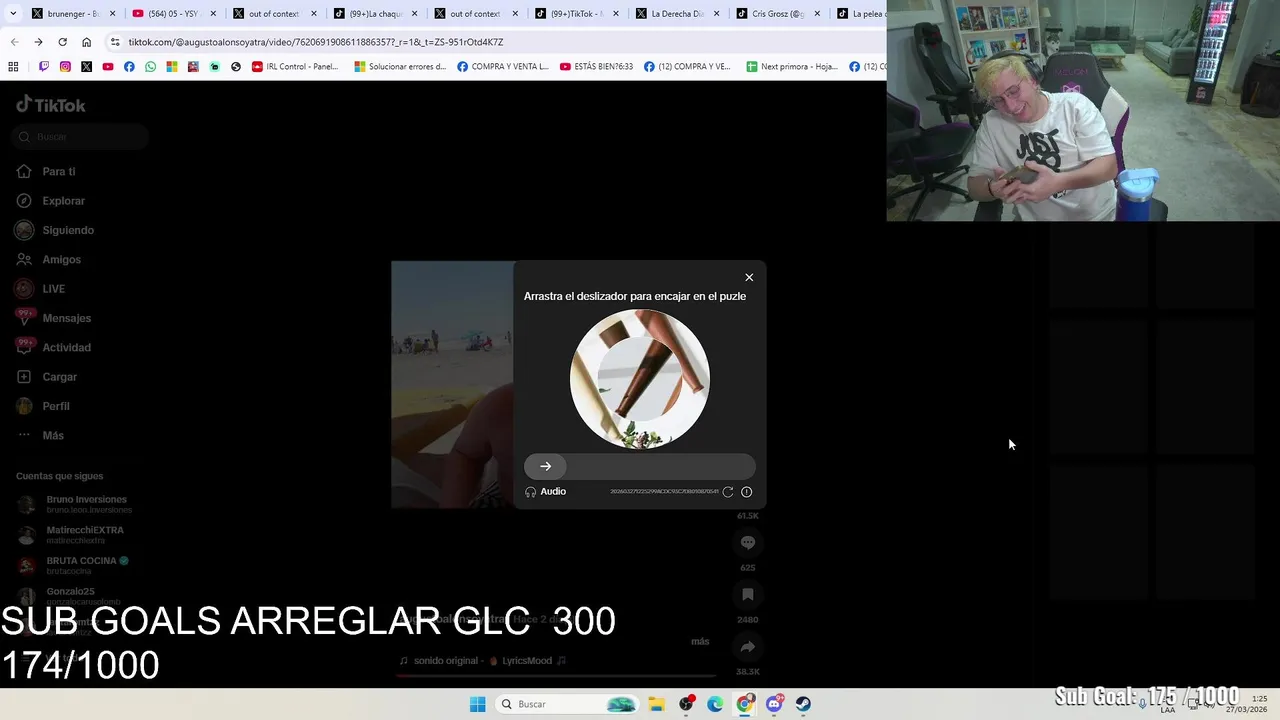Open WhatsApp bookmark icon
Screen dimensions: 1280x720
tap(150, 67)
